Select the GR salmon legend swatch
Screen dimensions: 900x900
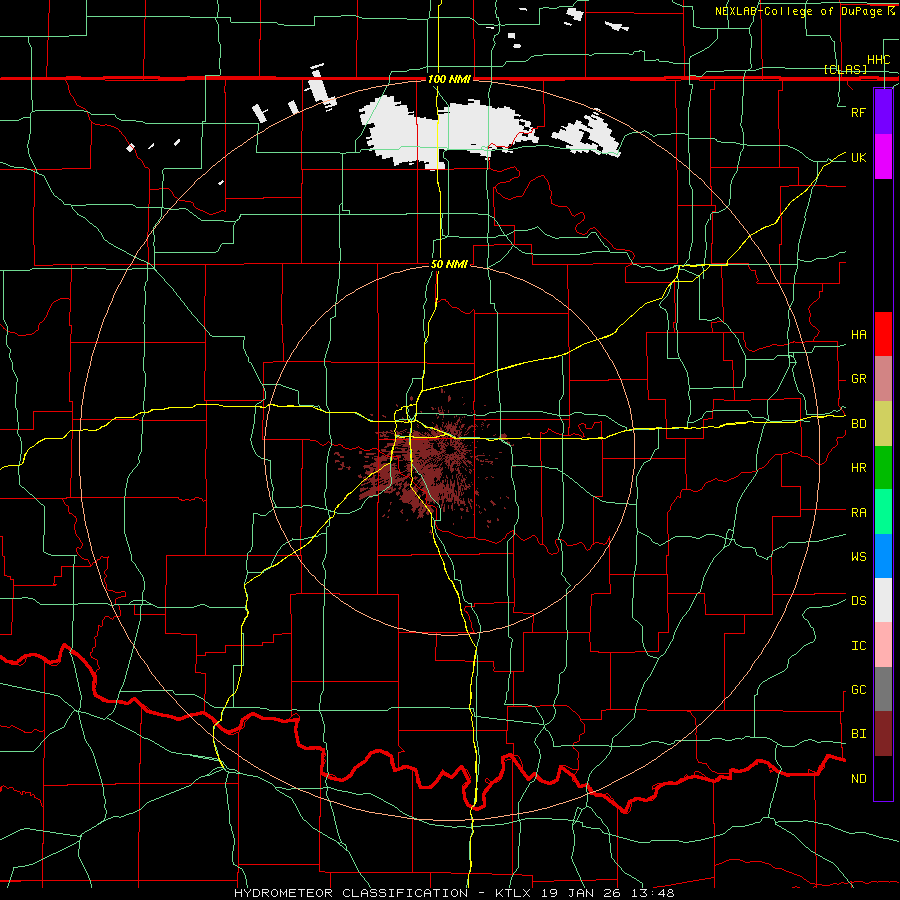click(x=883, y=379)
